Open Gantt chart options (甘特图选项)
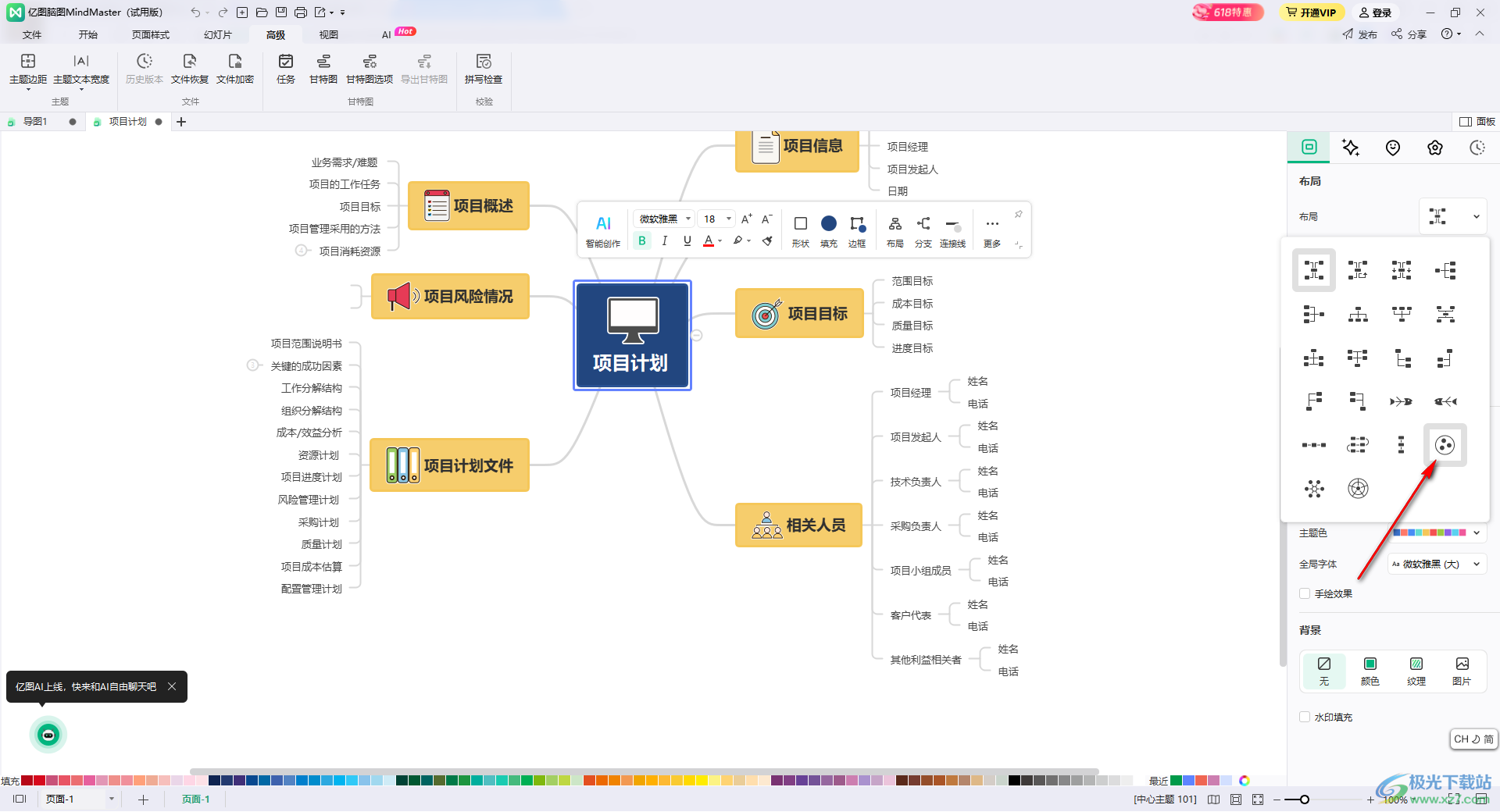Screen dimensions: 1500x812 point(370,69)
